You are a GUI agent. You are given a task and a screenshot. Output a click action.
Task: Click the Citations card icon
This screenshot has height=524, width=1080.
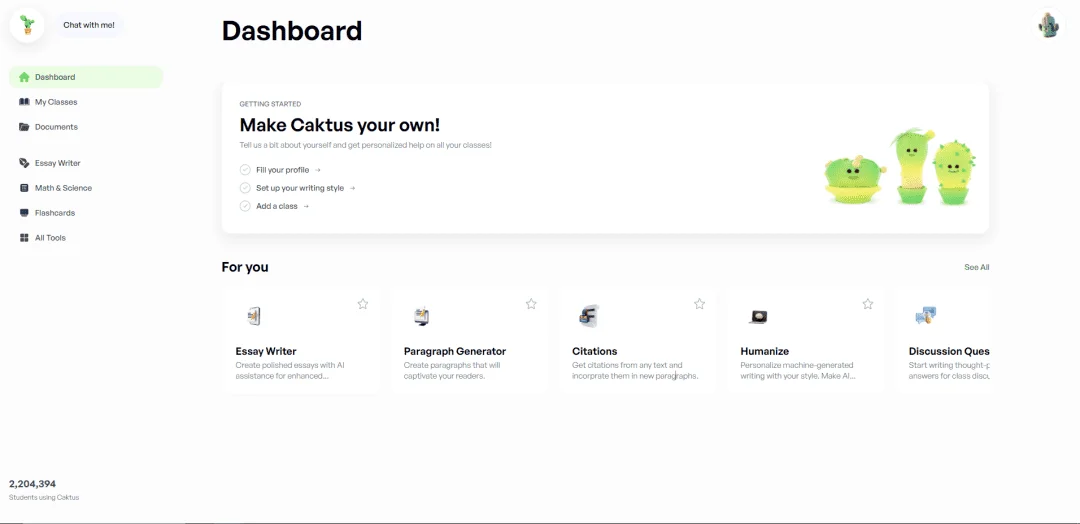589,316
